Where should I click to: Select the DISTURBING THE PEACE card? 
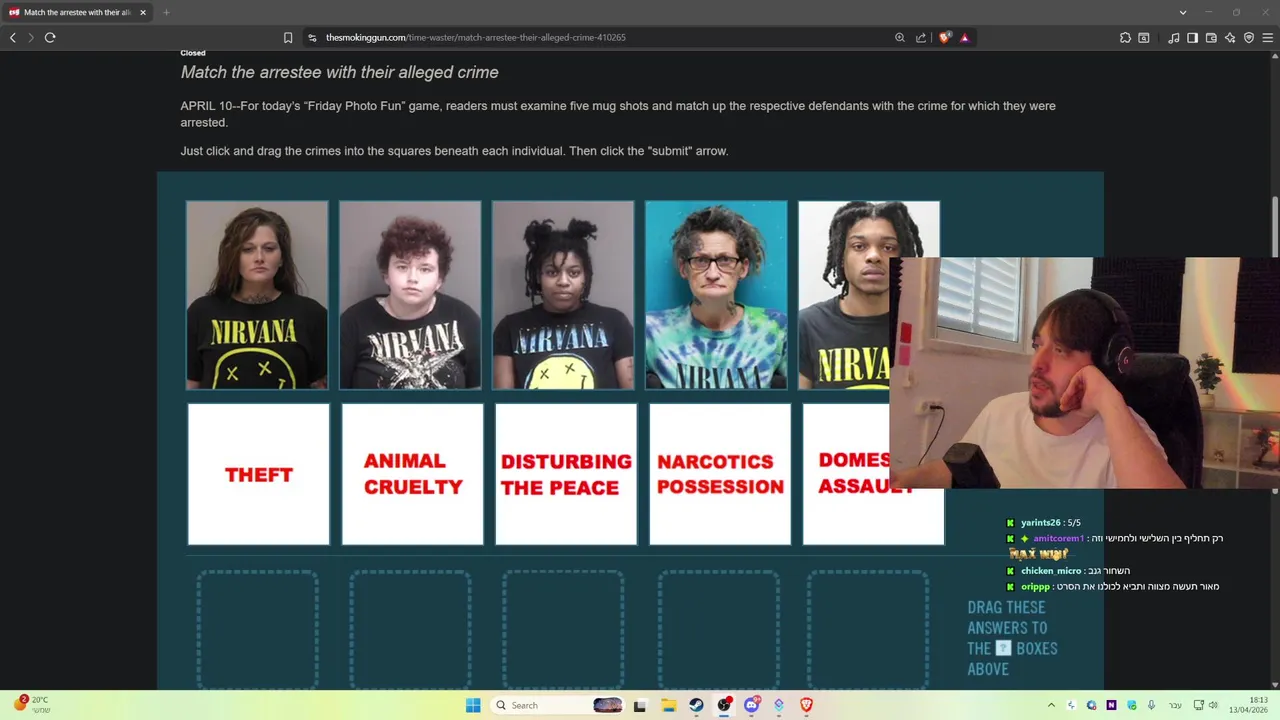coord(566,474)
